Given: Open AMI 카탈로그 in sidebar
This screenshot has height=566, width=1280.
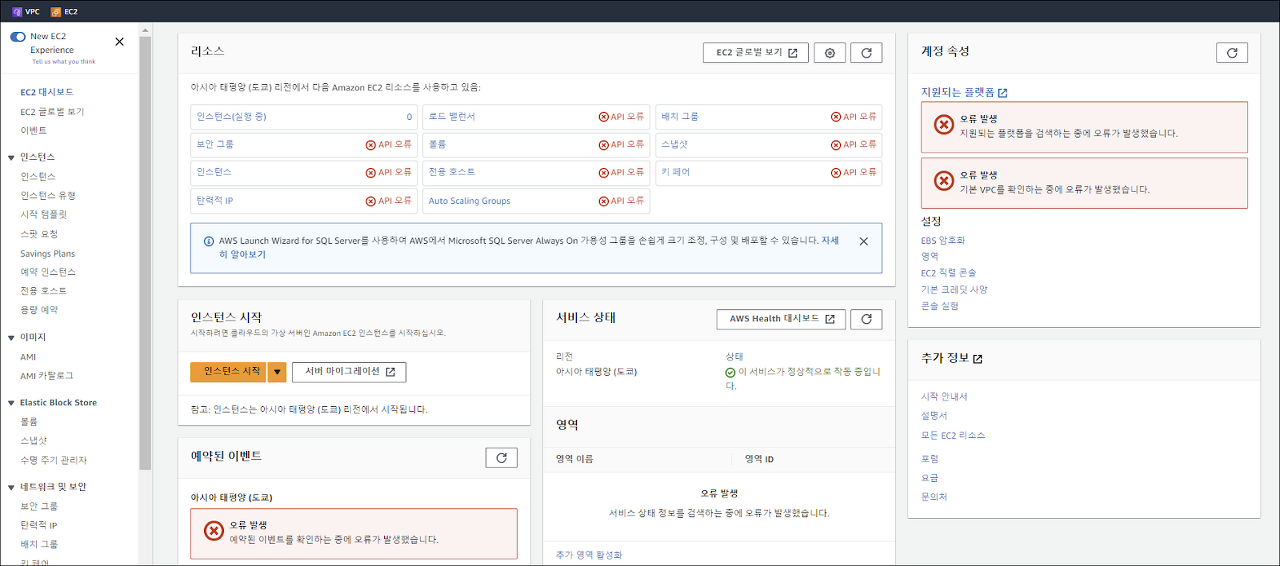Looking at the screenshot, I should (47, 375).
